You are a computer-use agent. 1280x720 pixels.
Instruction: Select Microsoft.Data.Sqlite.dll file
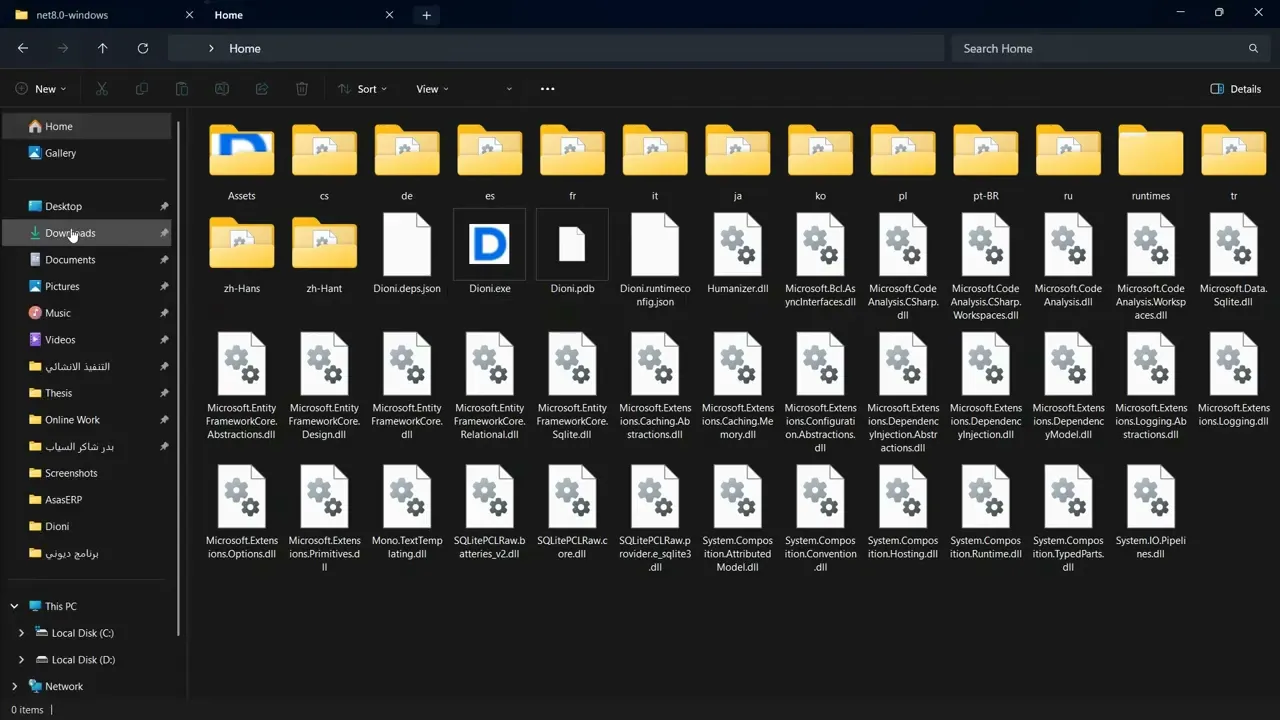tap(1234, 260)
